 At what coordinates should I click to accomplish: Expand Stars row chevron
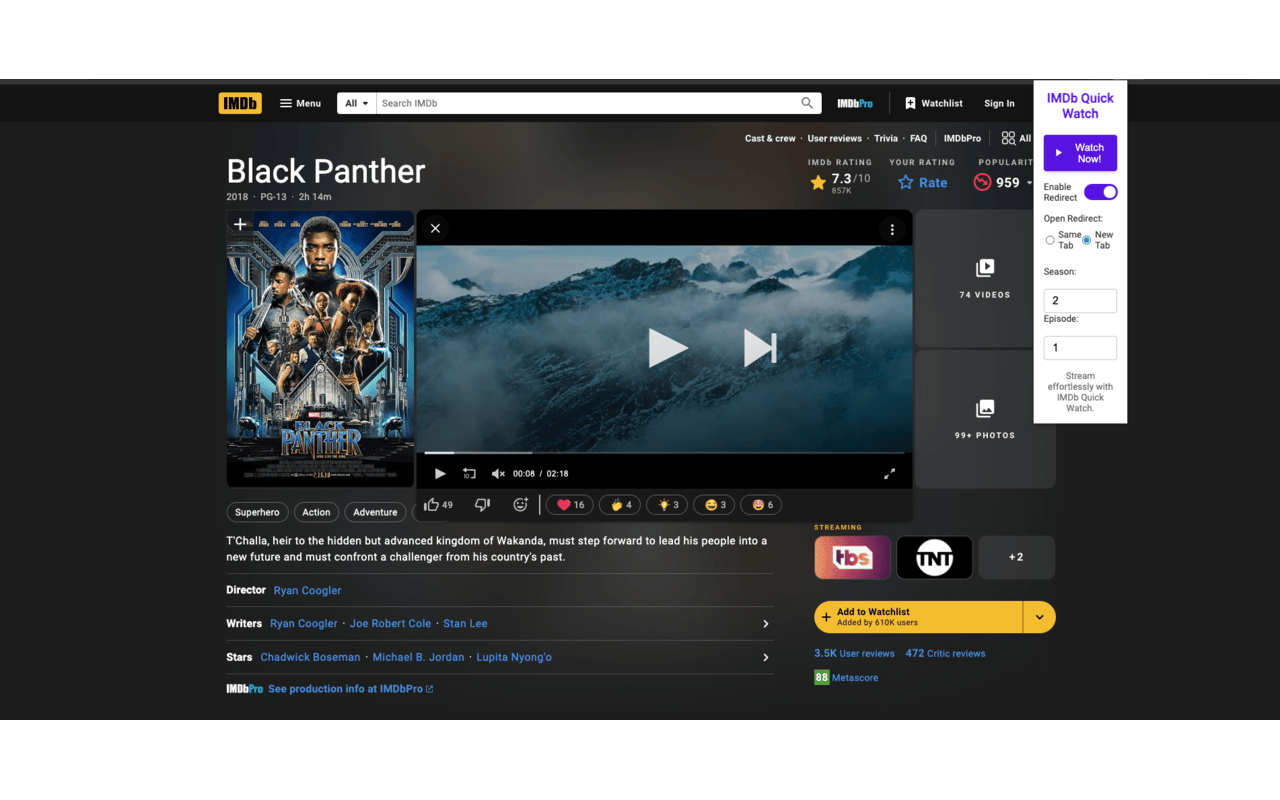tap(765, 657)
